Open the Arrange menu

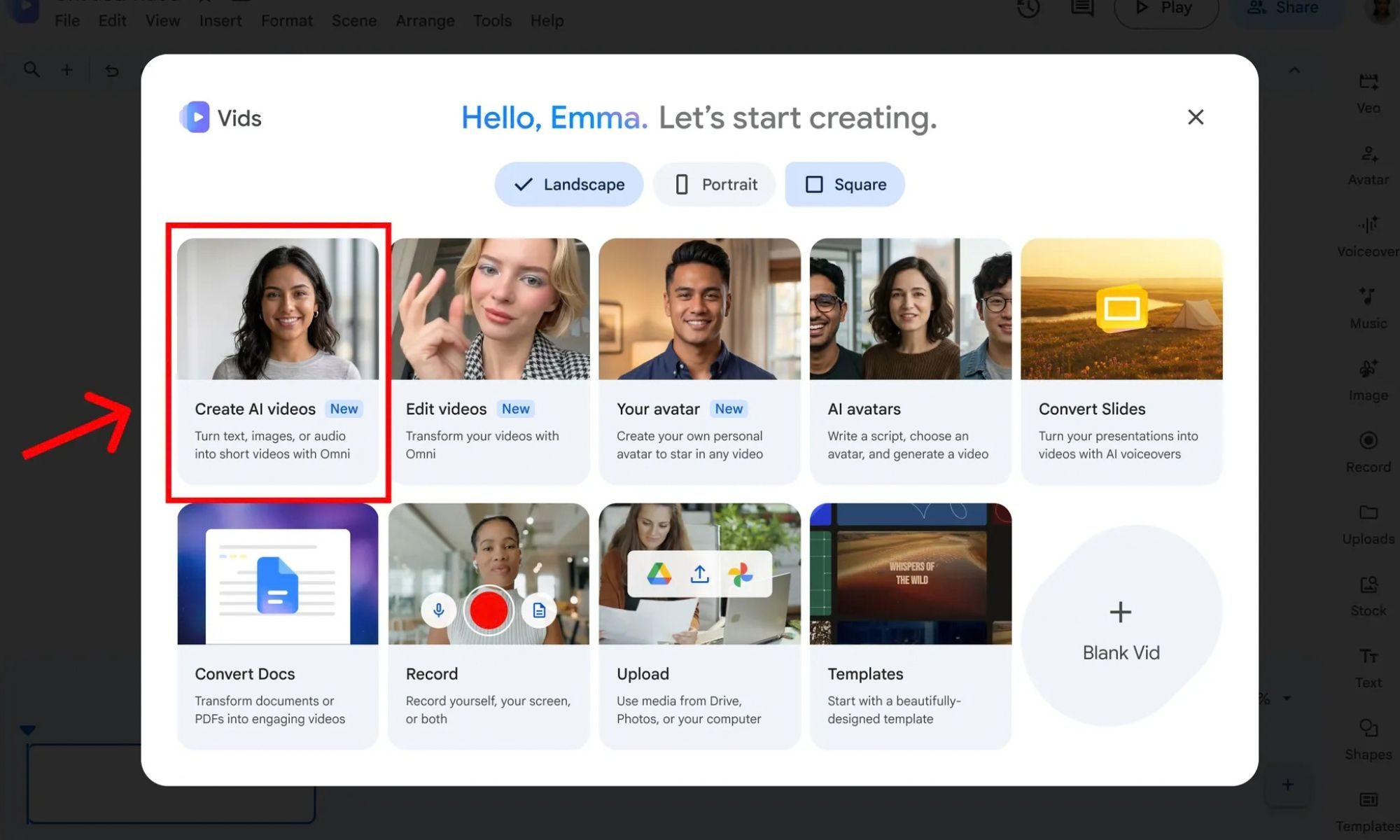(x=425, y=20)
